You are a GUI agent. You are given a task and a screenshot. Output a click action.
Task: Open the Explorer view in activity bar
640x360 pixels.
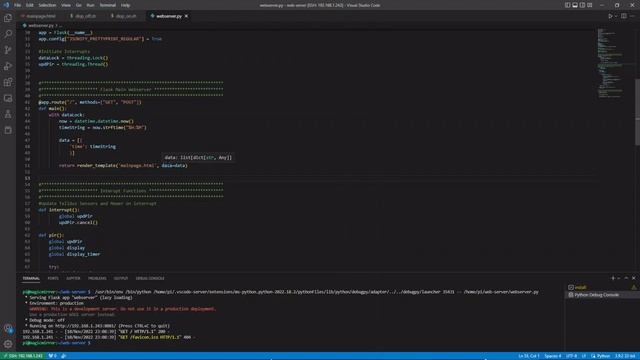pyautogui.click(x=8, y=18)
